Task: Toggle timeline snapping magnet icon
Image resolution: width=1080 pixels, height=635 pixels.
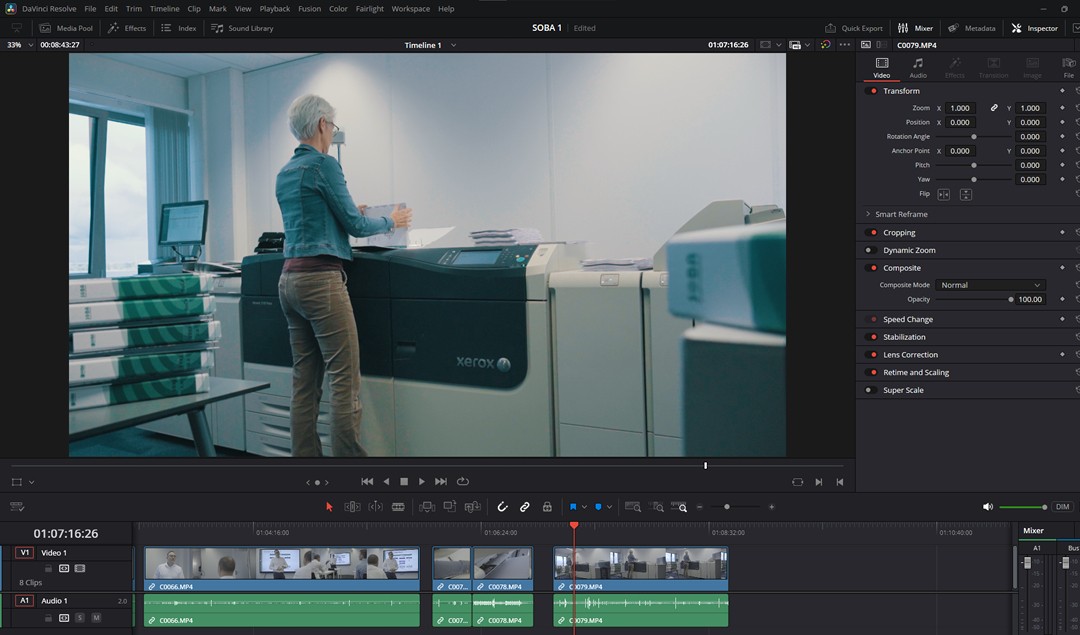Action: (x=502, y=507)
